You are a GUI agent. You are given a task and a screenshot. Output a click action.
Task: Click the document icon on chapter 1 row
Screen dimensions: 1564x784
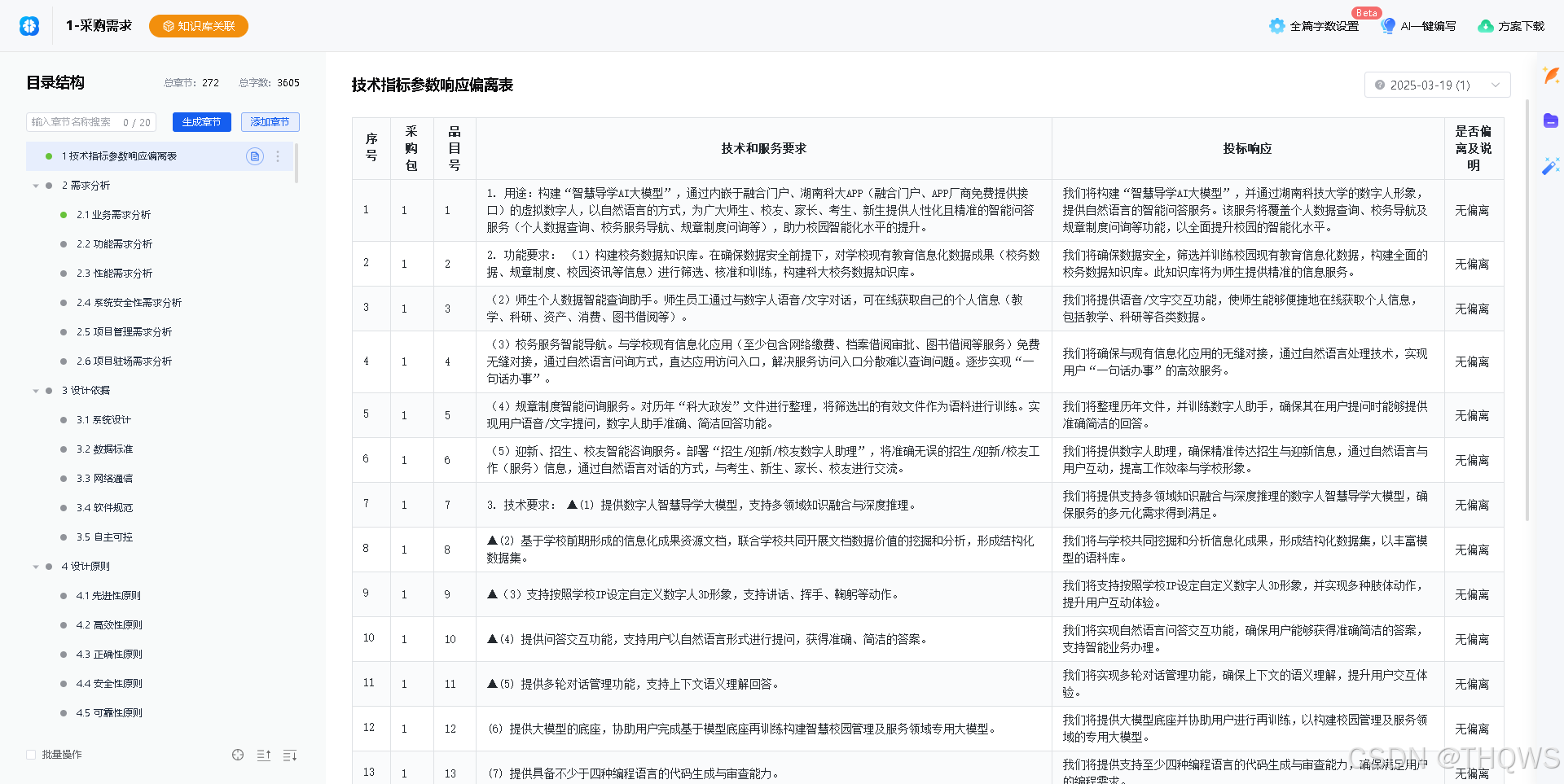(255, 156)
